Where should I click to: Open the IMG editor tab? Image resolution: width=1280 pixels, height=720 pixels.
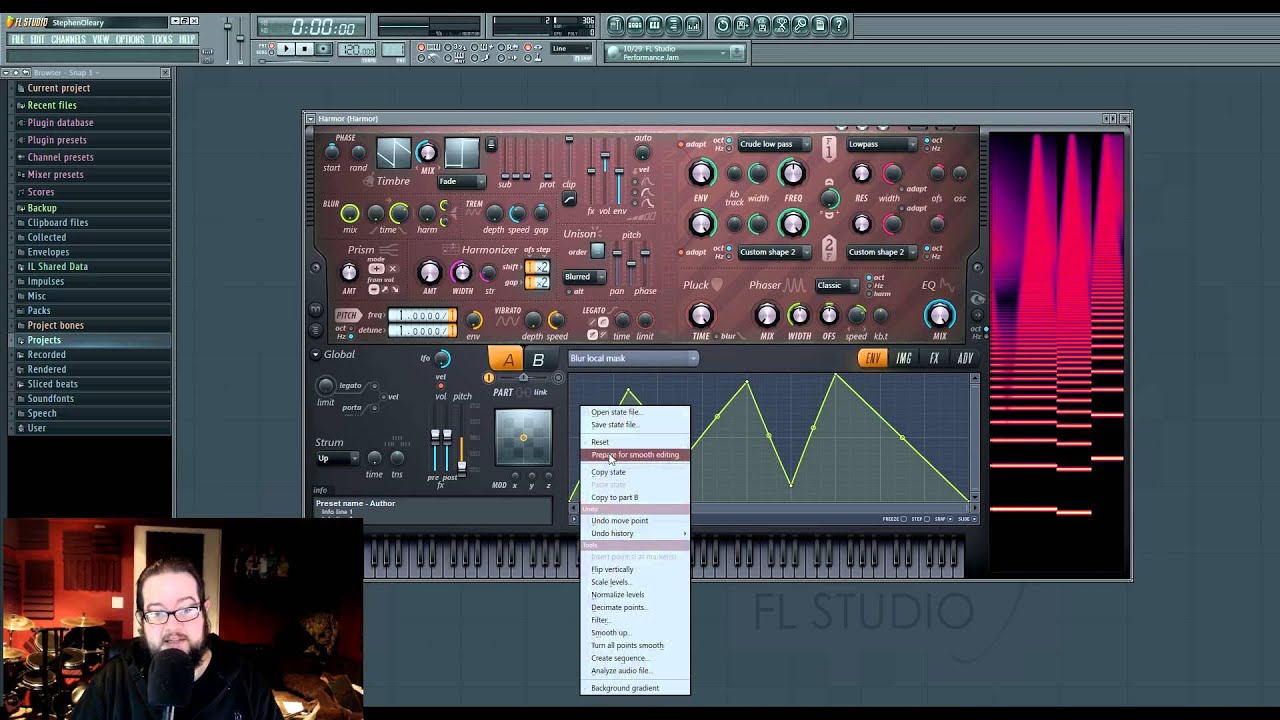(x=903, y=358)
